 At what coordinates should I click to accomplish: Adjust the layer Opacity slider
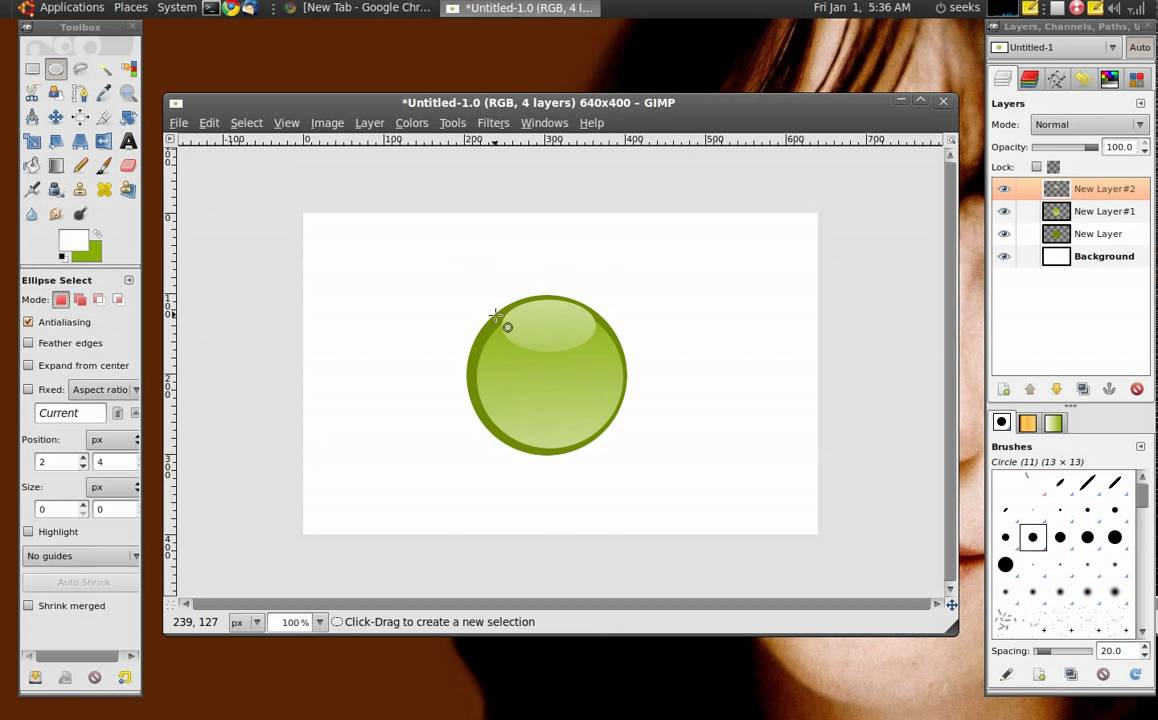1065,148
